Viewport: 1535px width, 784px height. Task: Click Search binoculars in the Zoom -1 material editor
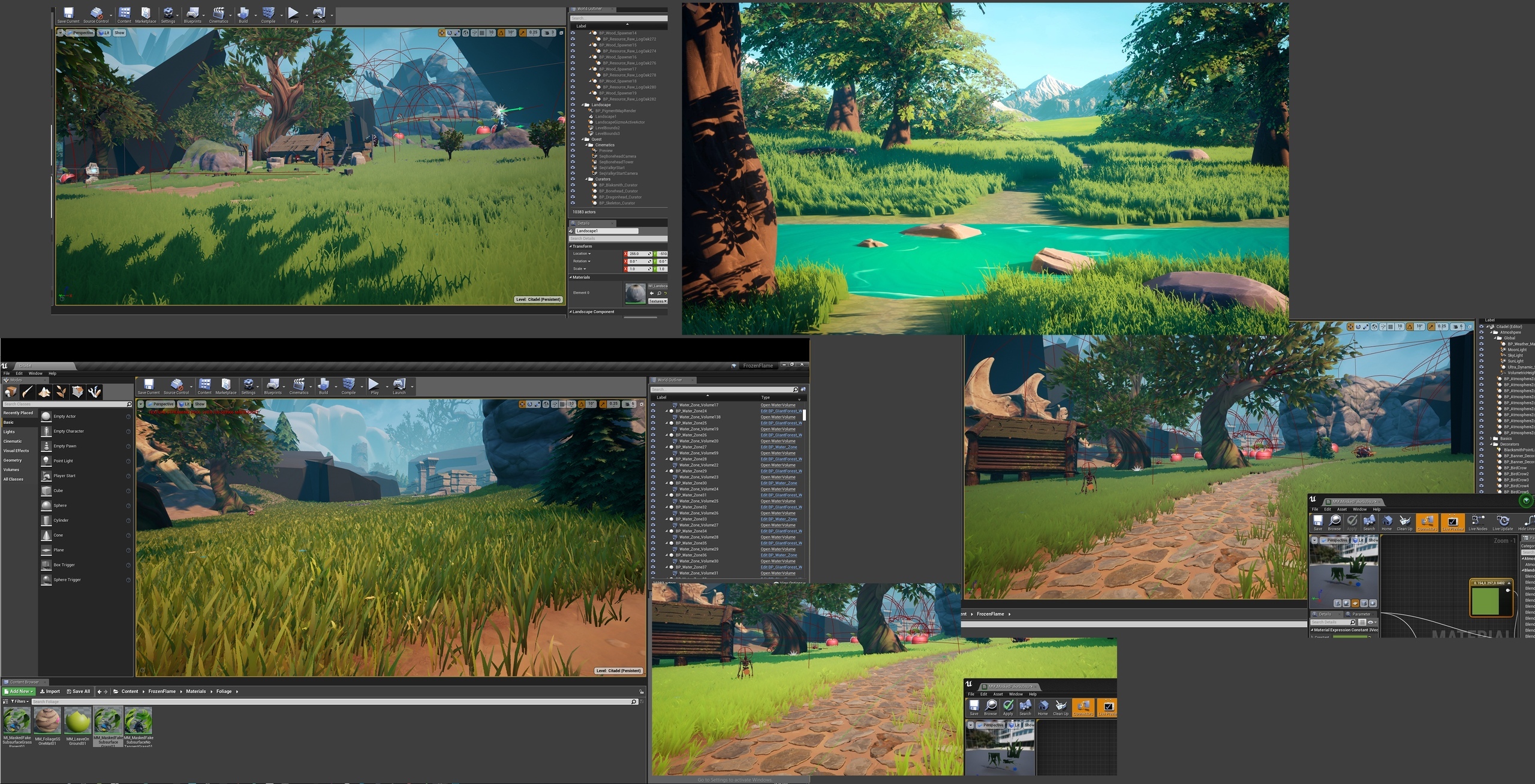[x=1370, y=523]
